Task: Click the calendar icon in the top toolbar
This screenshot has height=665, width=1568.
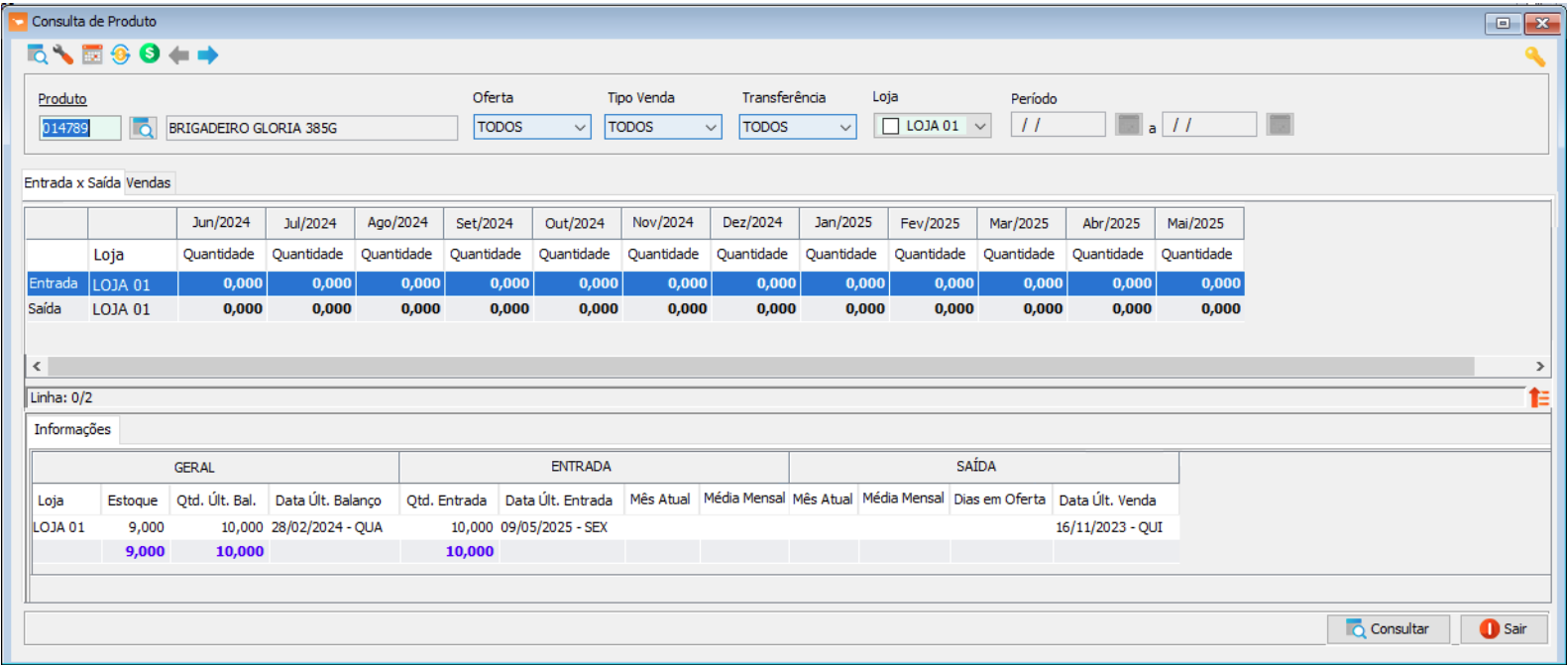Action: [x=92, y=55]
